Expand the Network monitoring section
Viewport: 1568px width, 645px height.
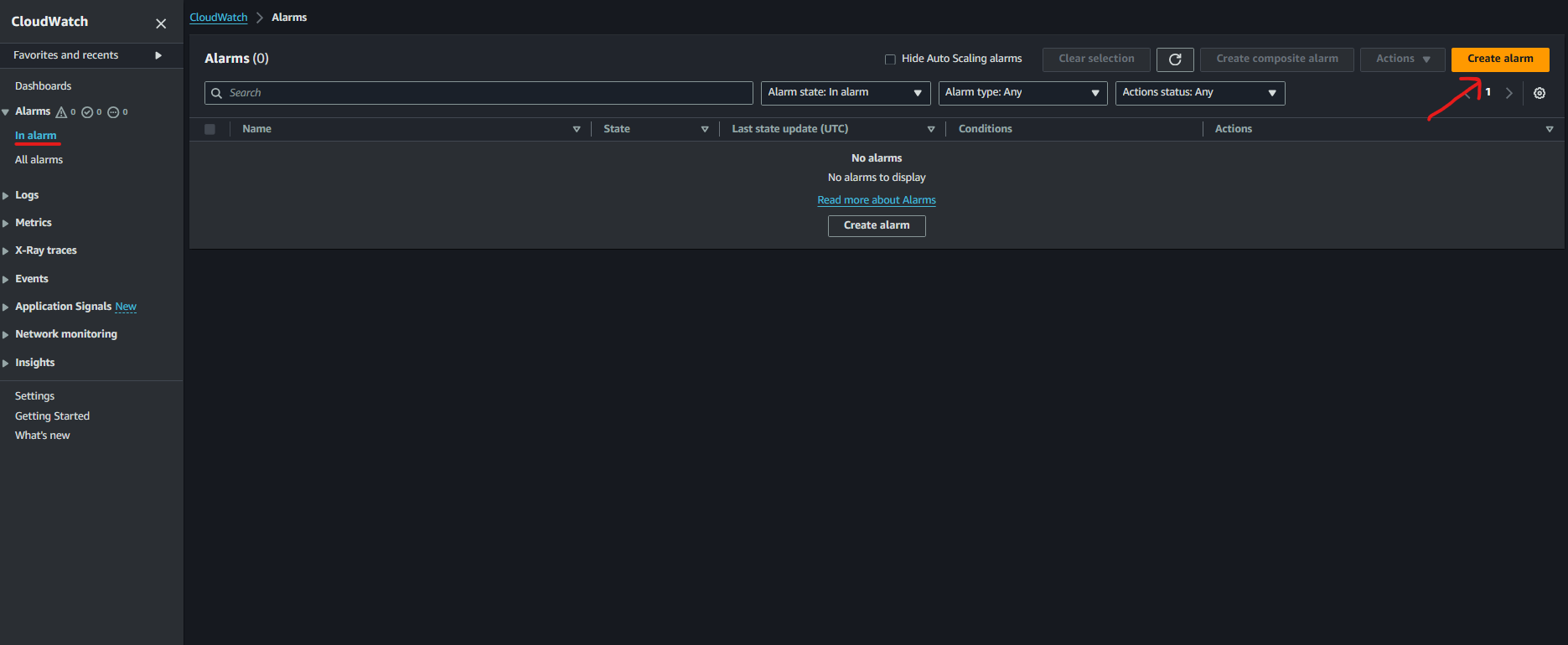[6, 335]
